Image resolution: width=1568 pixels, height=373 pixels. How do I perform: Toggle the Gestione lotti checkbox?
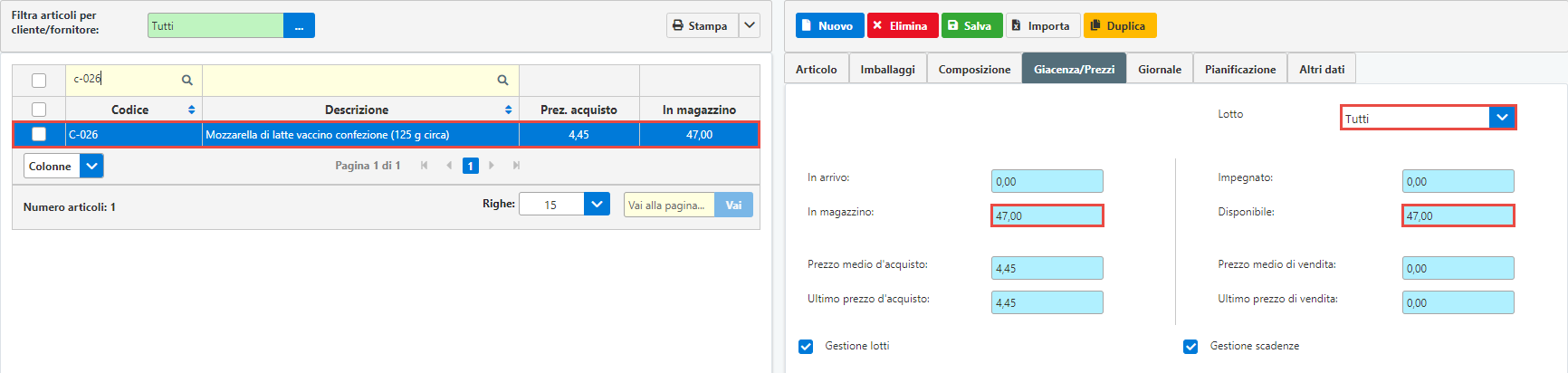point(806,347)
